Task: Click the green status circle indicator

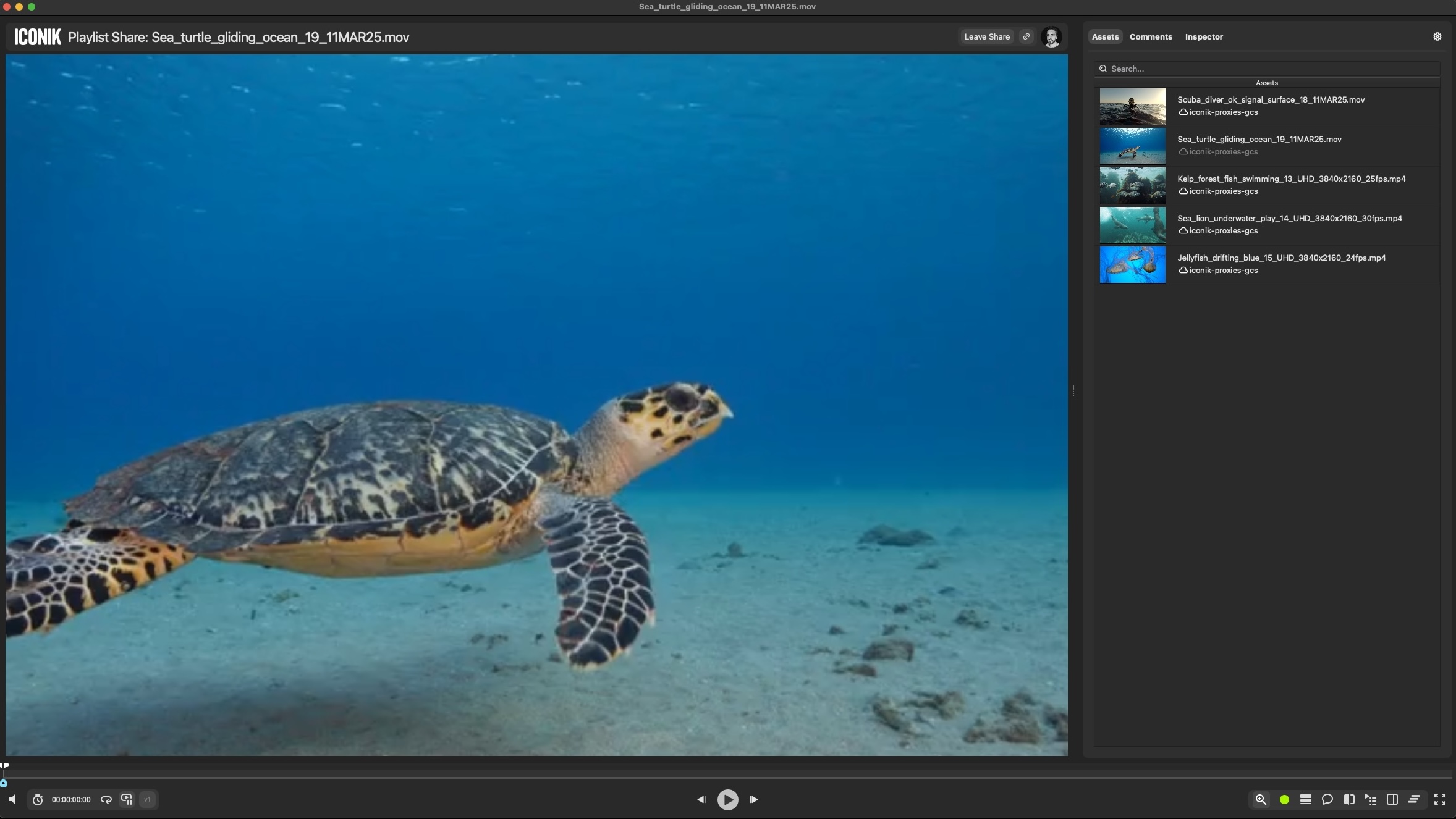Action: 1284,799
